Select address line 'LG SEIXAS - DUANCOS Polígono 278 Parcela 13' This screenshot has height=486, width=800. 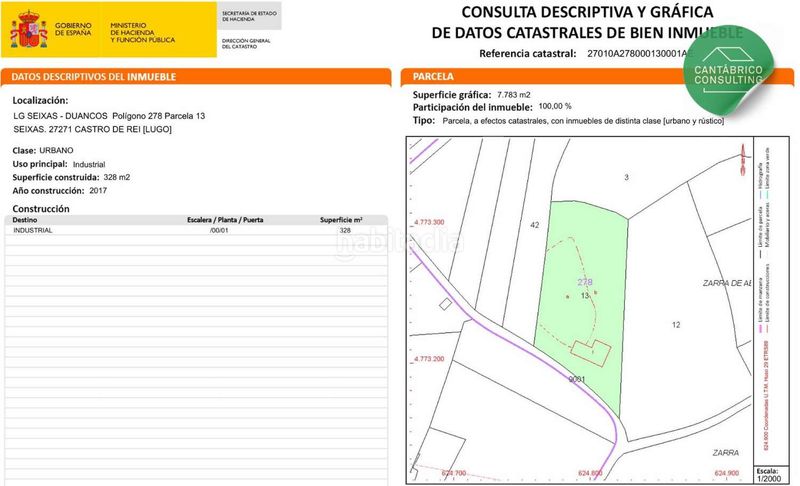pos(109,116)
